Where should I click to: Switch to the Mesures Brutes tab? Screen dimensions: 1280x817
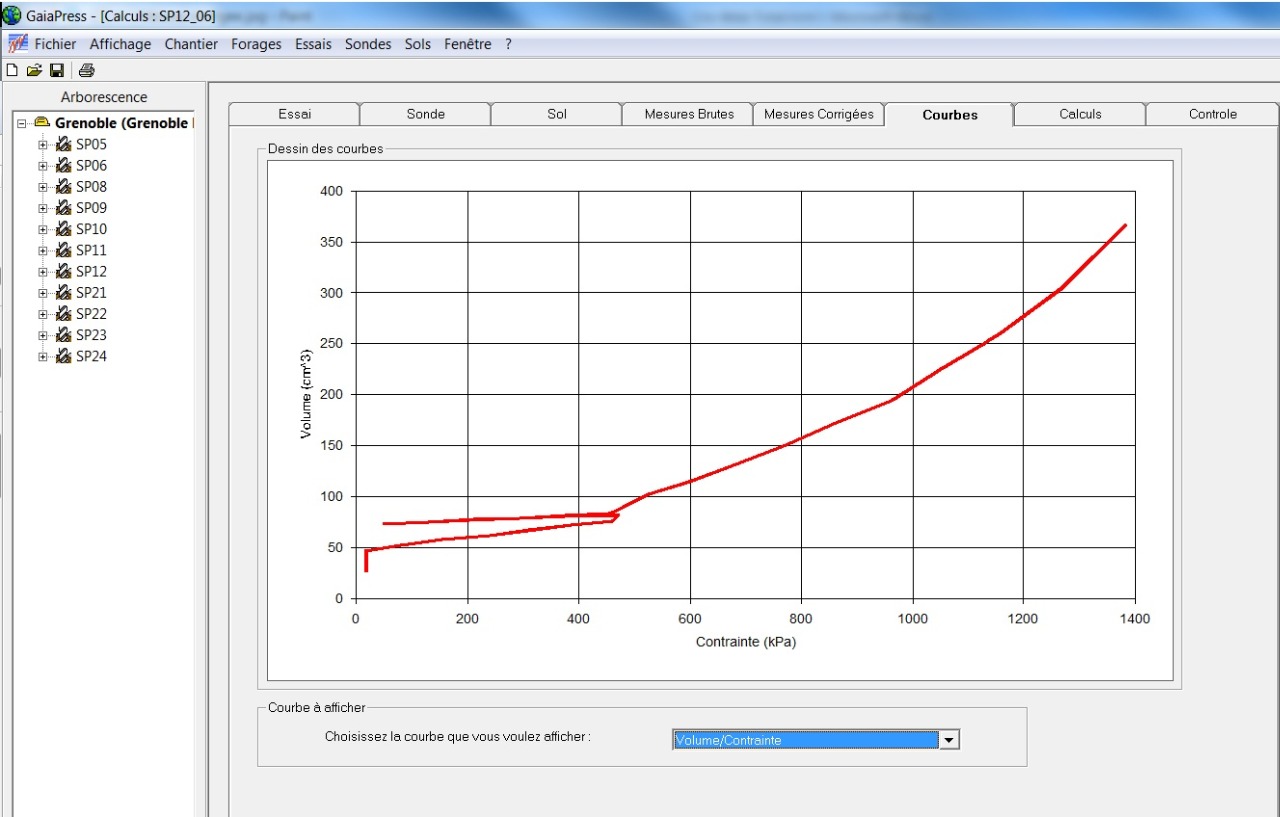click(x=689, y=114)
